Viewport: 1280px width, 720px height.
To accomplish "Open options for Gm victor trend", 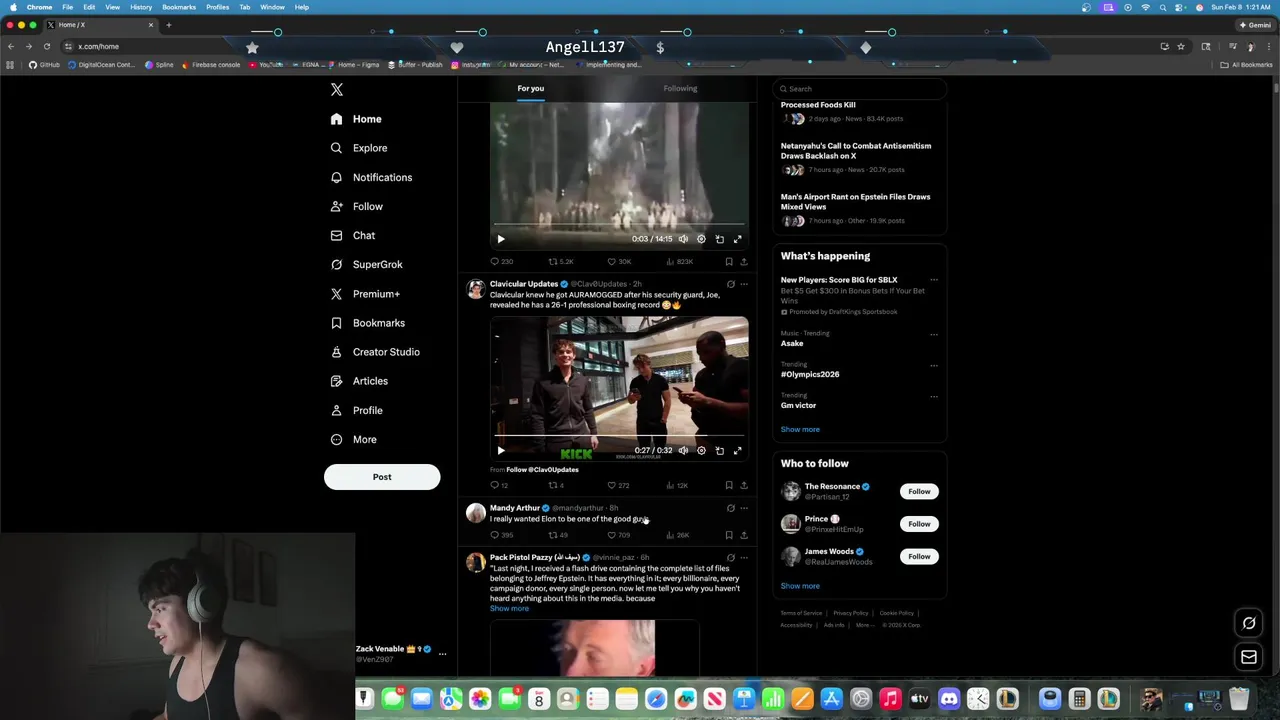I will (x=933, y=395).
